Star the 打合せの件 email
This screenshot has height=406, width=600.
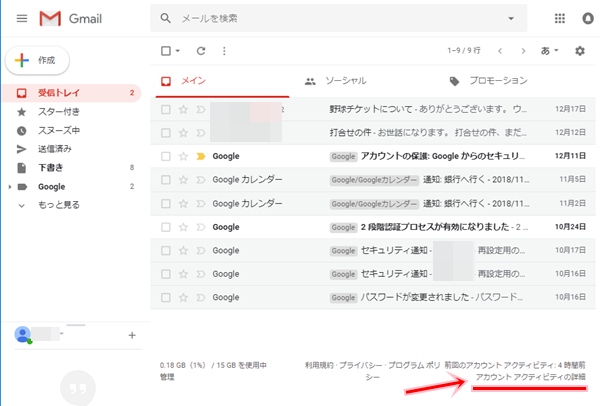[x=183, y=133]
